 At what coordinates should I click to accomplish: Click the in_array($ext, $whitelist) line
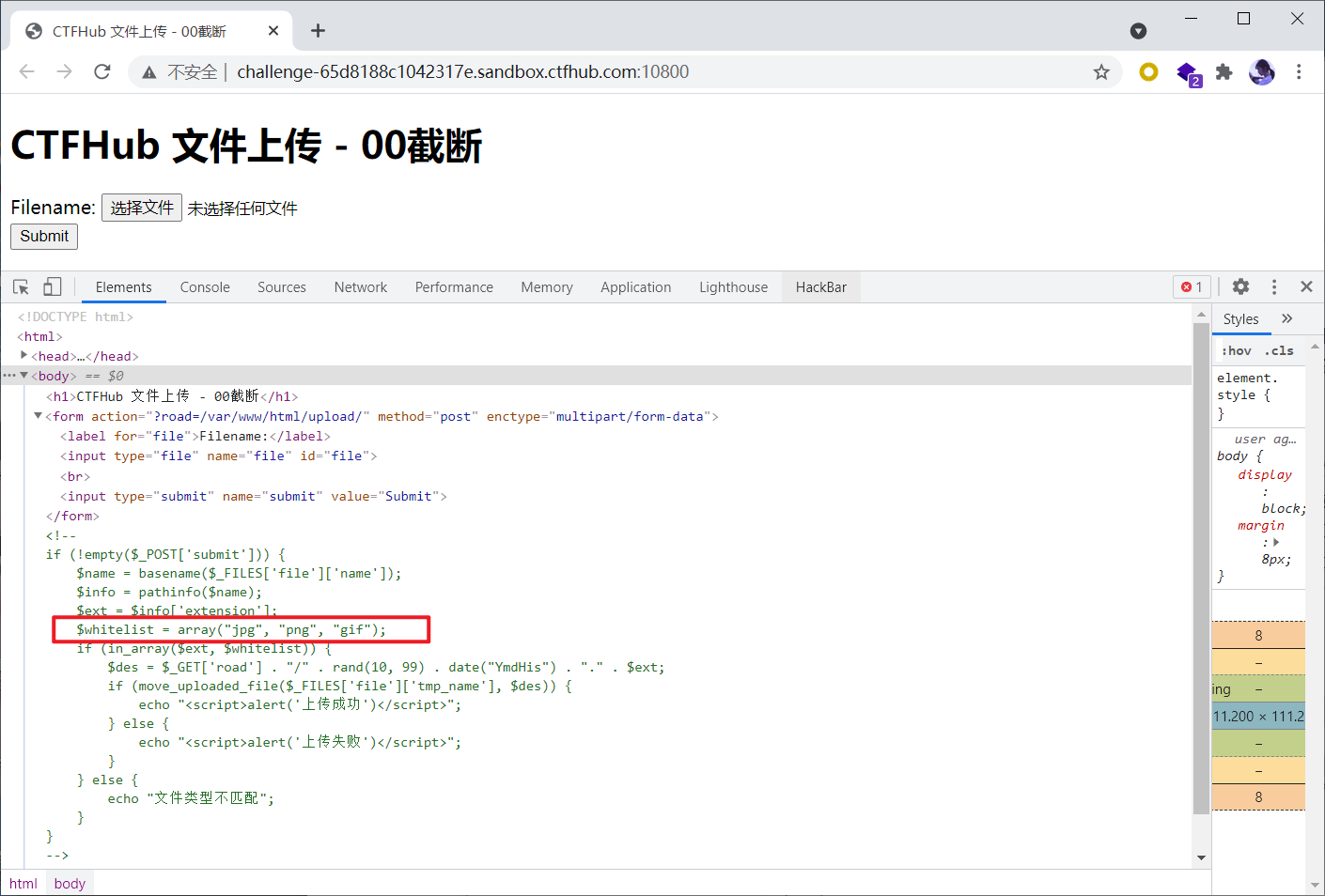pyautogui.click(x=204, y=648)
